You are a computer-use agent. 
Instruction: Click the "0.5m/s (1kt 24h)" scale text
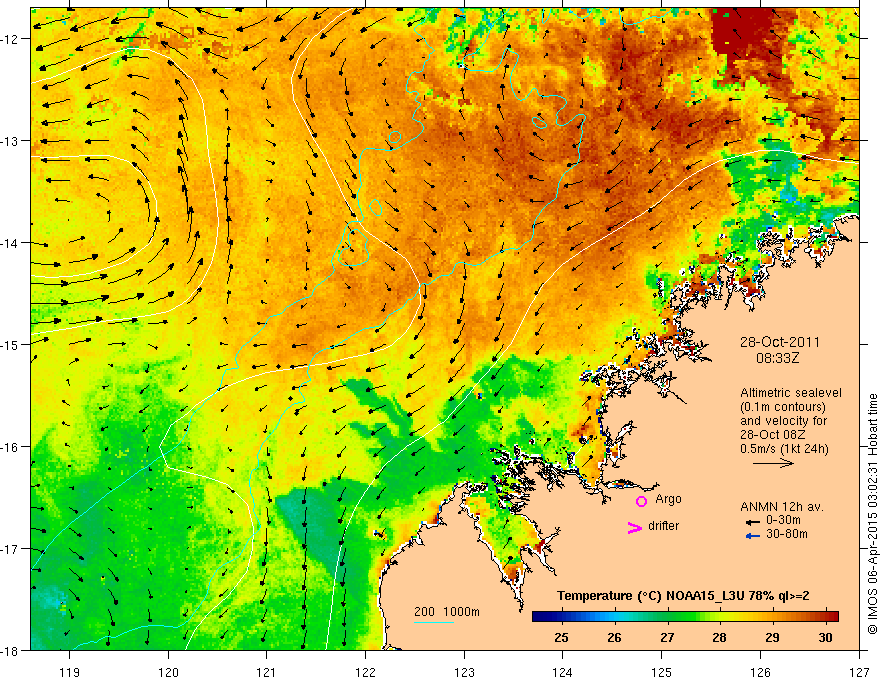click(784, 448)
